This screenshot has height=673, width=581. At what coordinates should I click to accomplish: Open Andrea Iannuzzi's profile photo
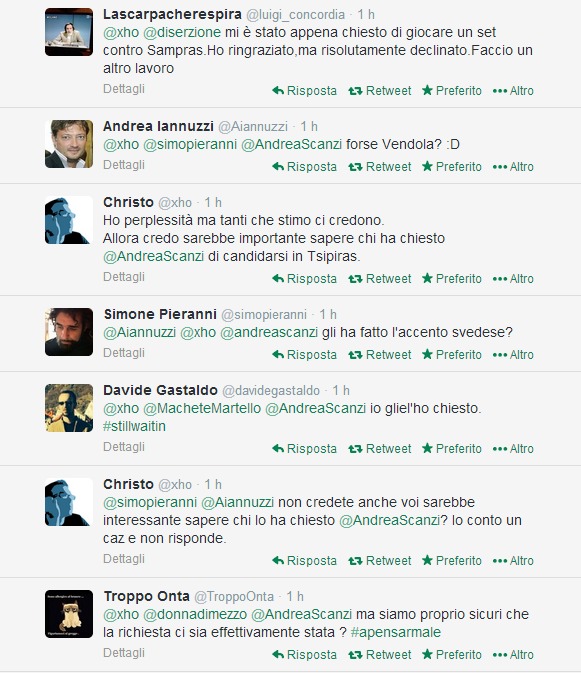pyautogui.click(x=69, y=144)
